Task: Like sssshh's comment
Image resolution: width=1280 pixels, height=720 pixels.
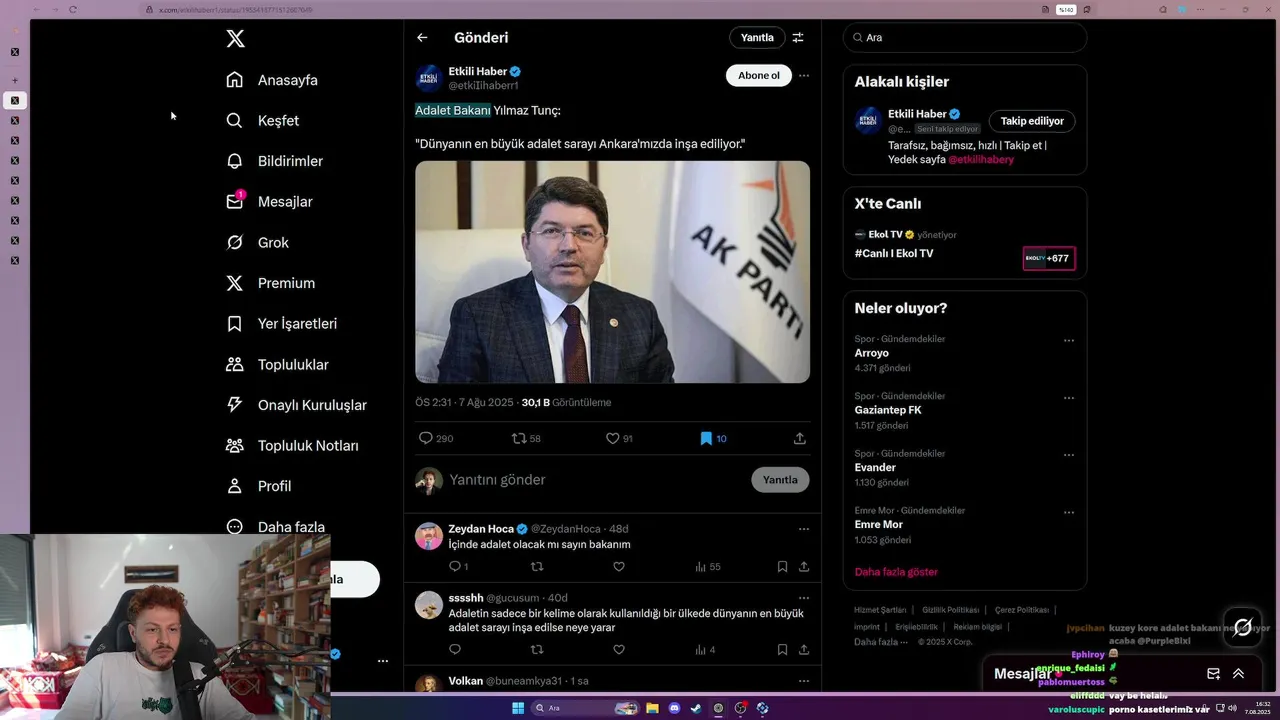Action: coord(619,650)
